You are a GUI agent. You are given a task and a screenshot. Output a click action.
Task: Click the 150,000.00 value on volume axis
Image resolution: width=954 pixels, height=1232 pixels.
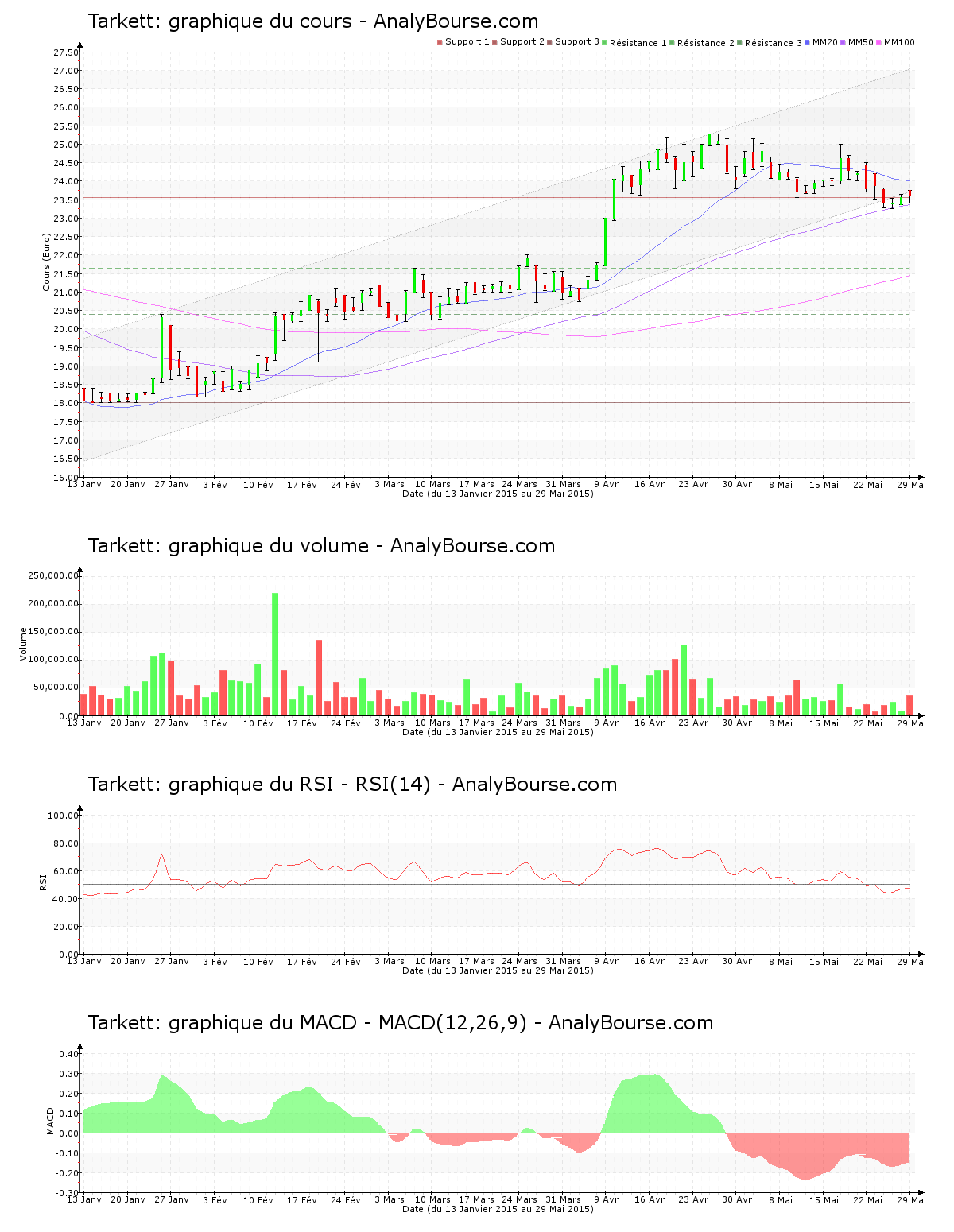coord(53,632)
